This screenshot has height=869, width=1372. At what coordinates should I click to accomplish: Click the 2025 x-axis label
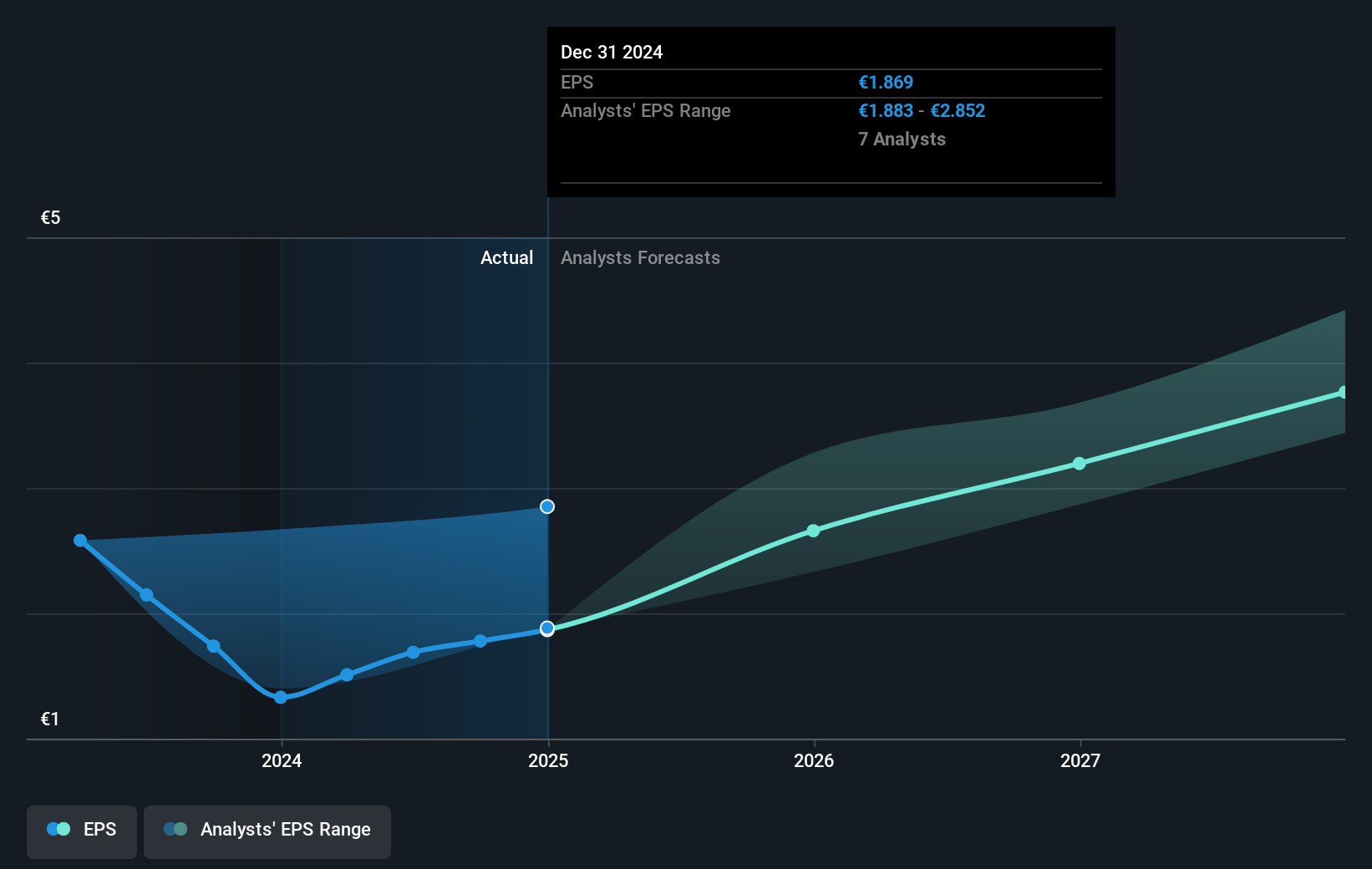(x=548, y=760)
